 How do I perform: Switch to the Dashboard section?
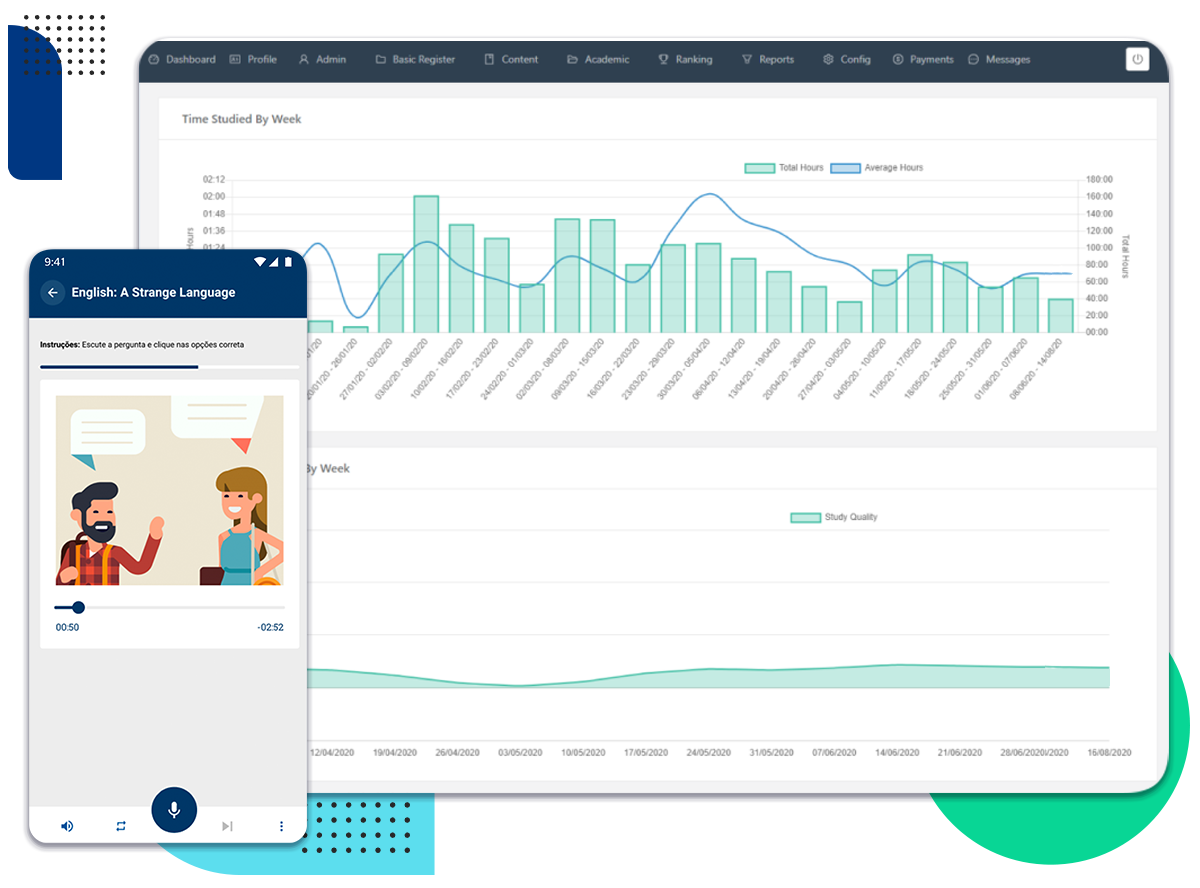pos(182,60)
